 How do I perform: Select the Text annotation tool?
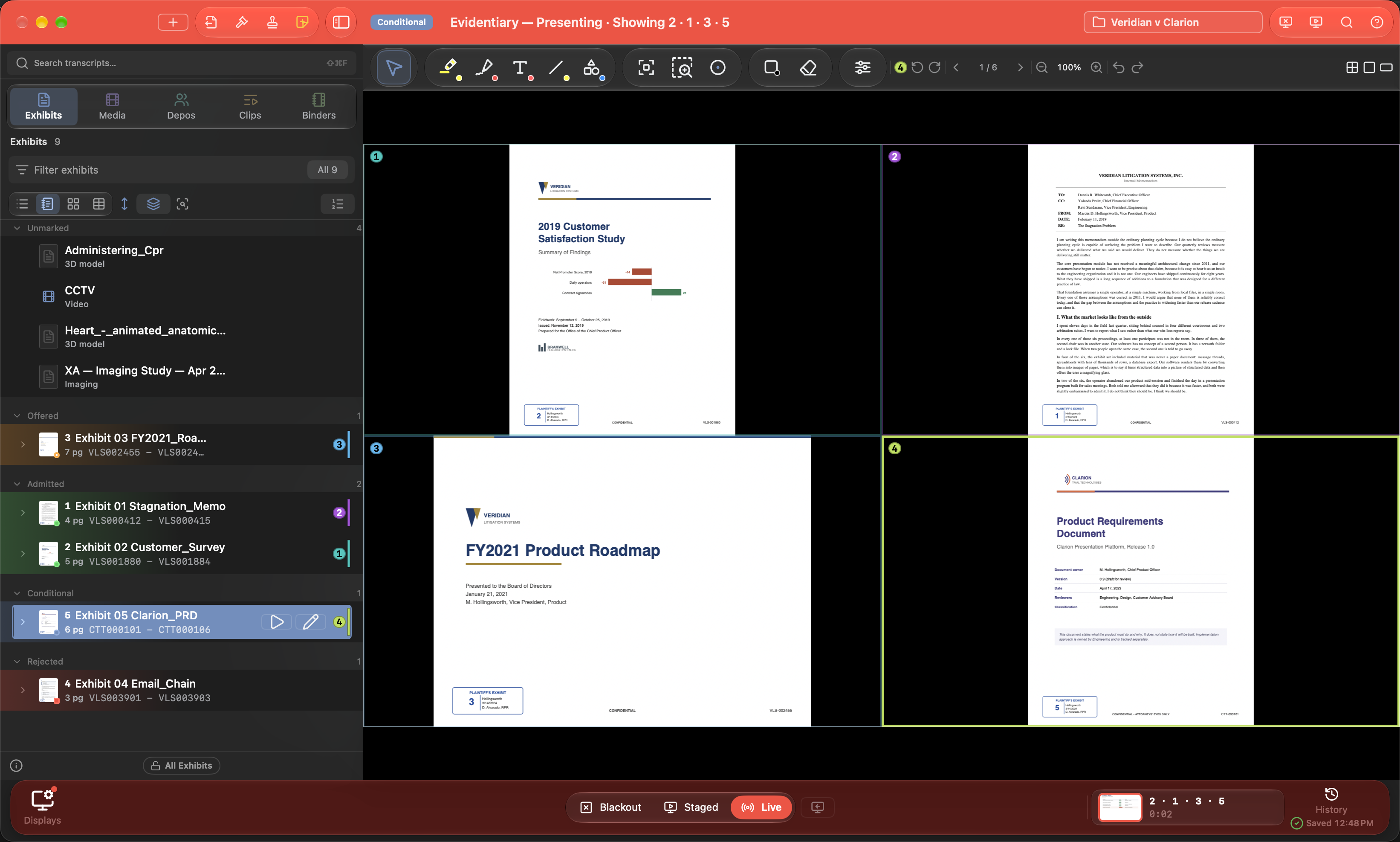[520, 67]
